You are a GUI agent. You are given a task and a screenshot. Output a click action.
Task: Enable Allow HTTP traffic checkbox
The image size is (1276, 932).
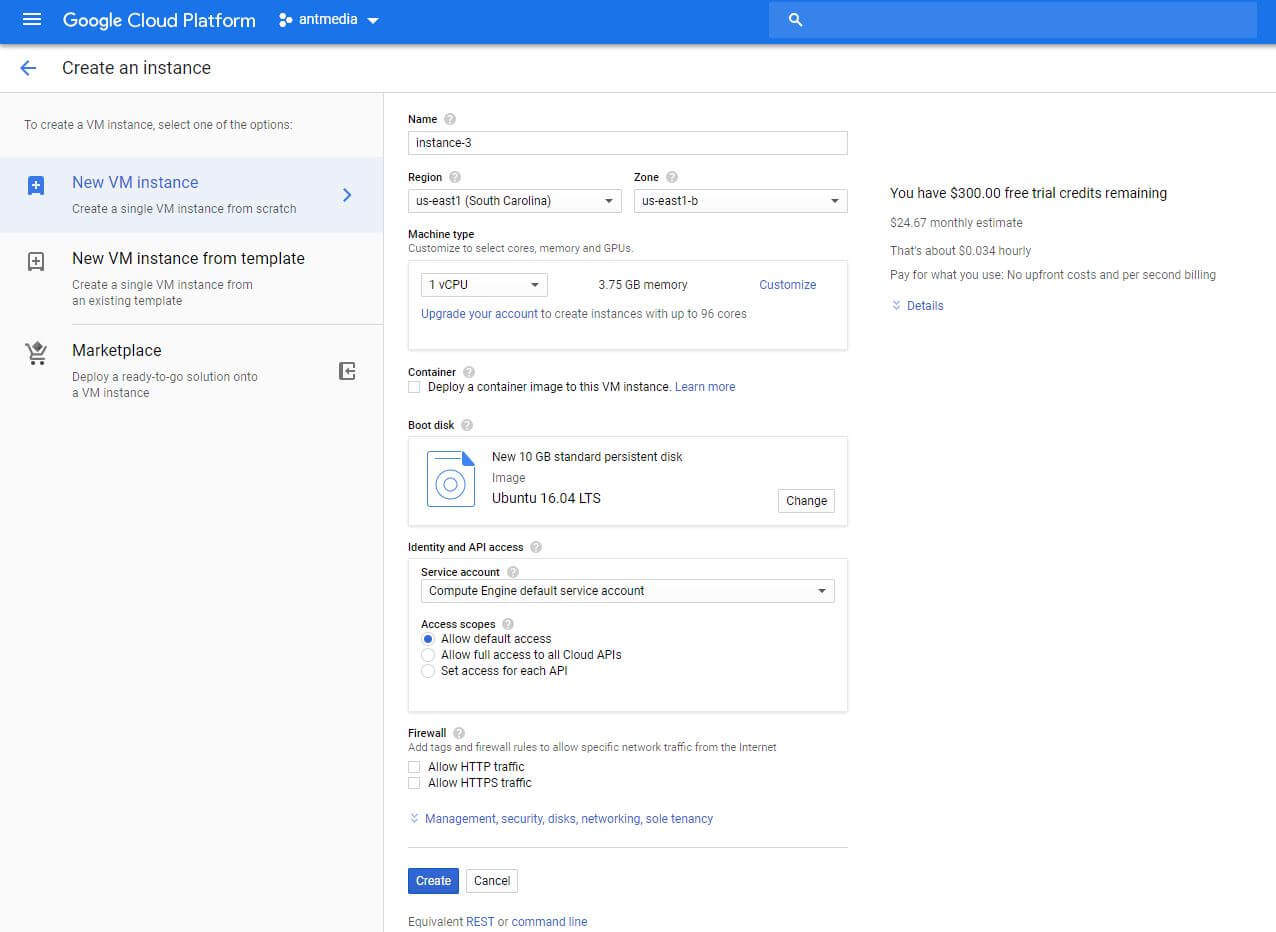pyautogui.click(x=414, y=767)
